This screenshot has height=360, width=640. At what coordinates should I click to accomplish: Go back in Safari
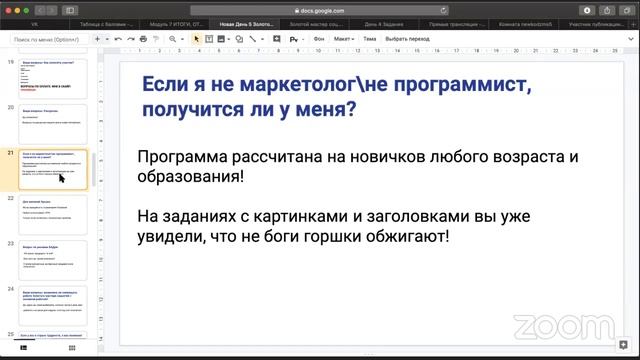point(40,11)
